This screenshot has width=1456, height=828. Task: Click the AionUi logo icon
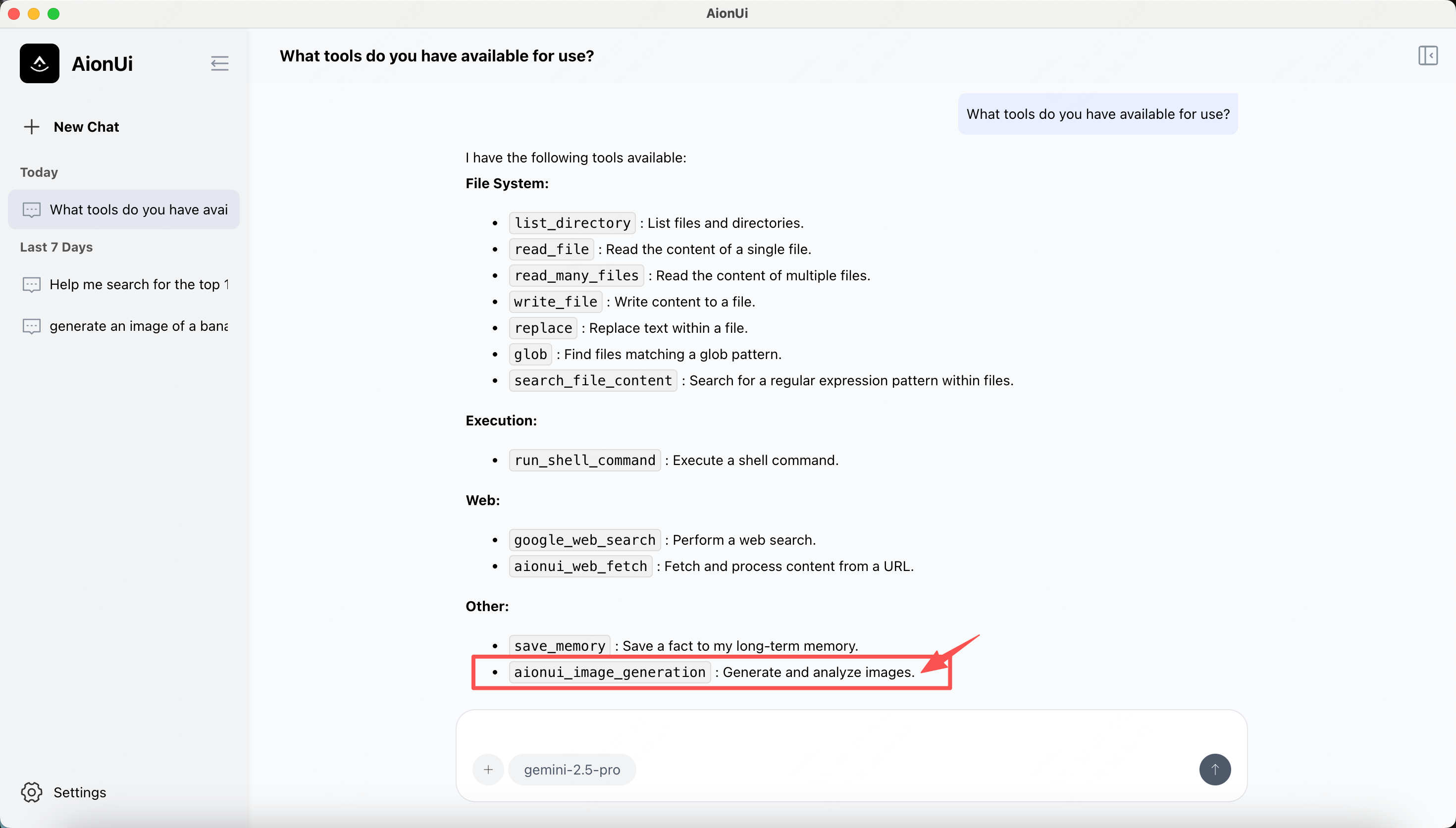pyautogui.click(x=39, y=63)
